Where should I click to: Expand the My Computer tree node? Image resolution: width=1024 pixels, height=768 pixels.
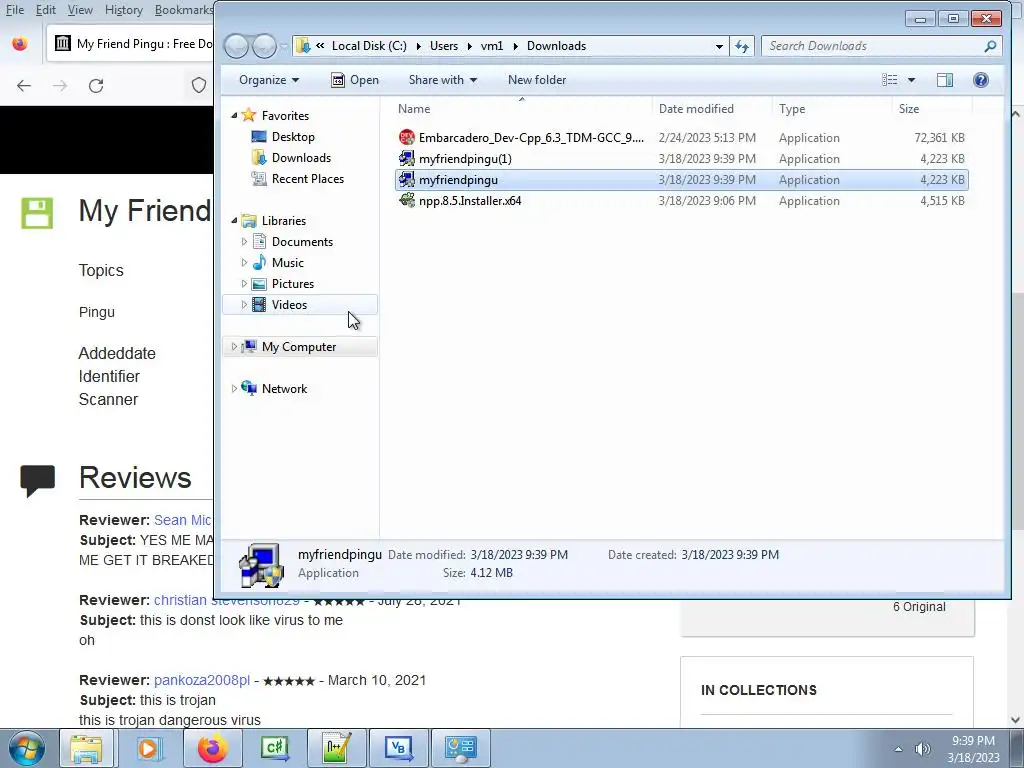[234, 346]
